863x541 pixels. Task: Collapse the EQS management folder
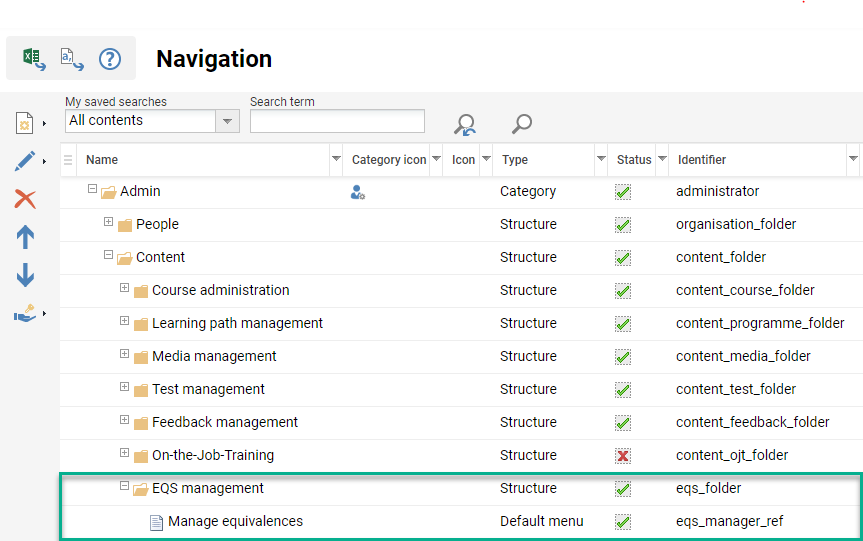pos(125,487)
